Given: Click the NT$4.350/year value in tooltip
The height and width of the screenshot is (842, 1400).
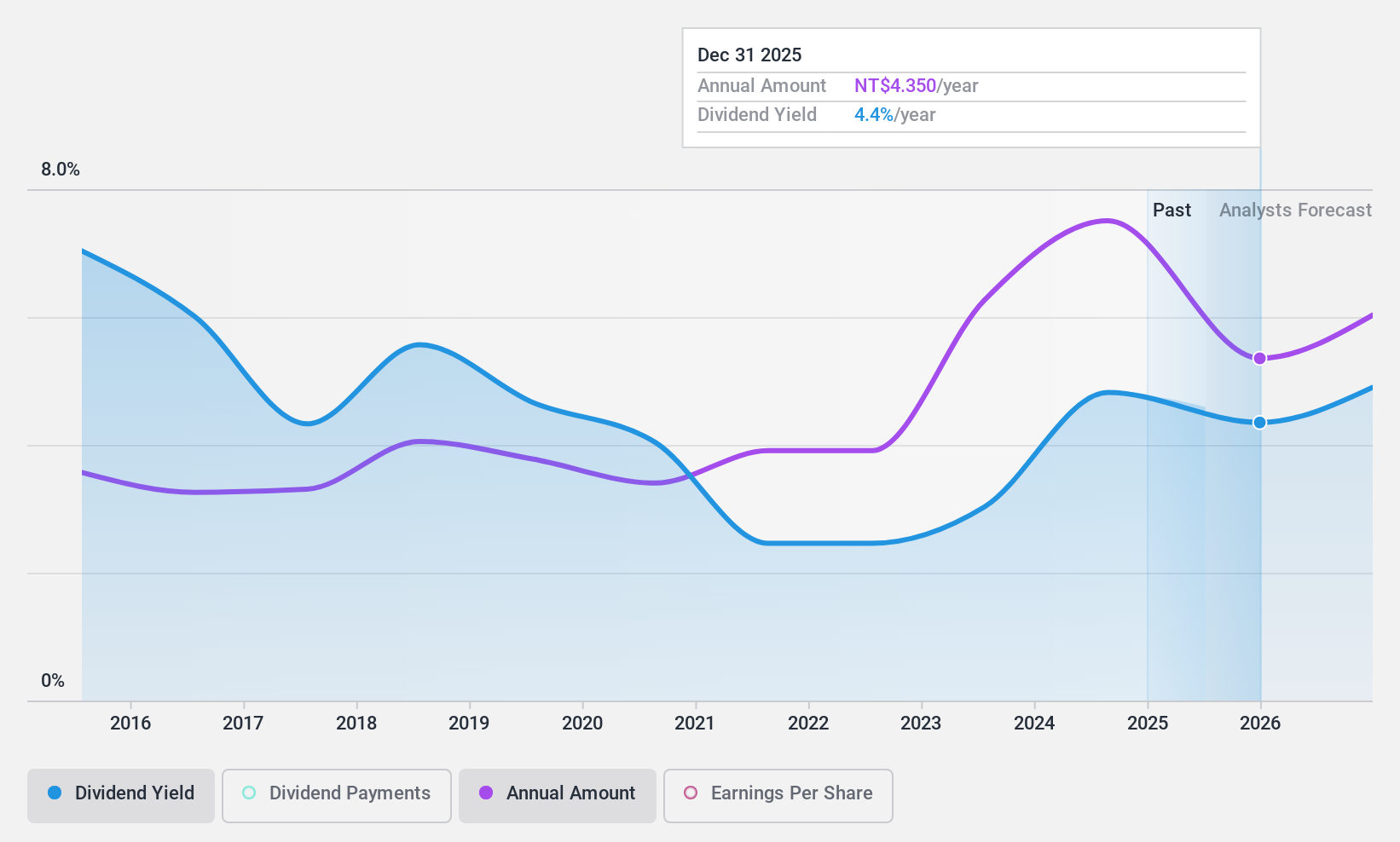Looking at the screenshot, I should pos(917,85).
